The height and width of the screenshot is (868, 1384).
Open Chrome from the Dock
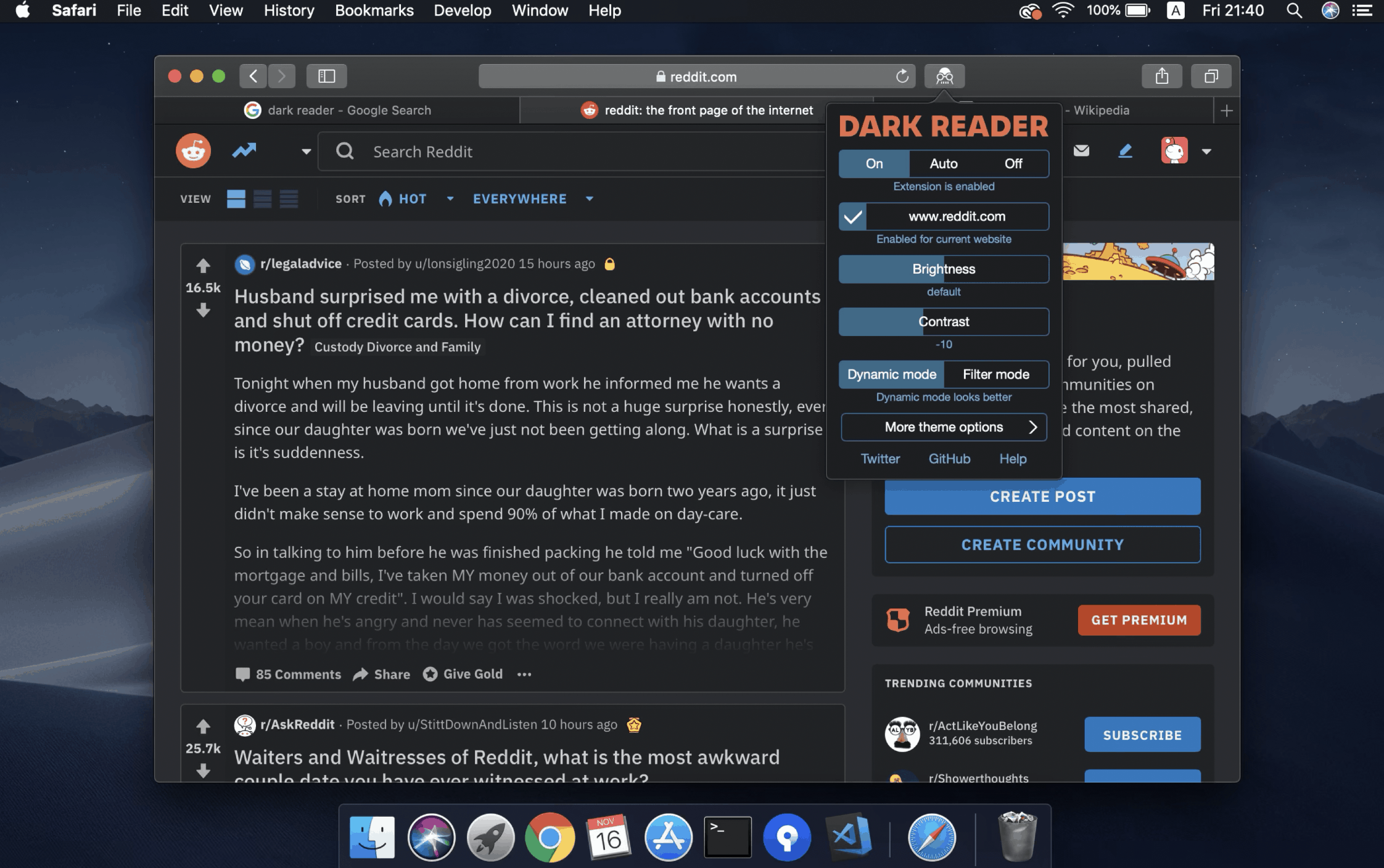point(549,837)
